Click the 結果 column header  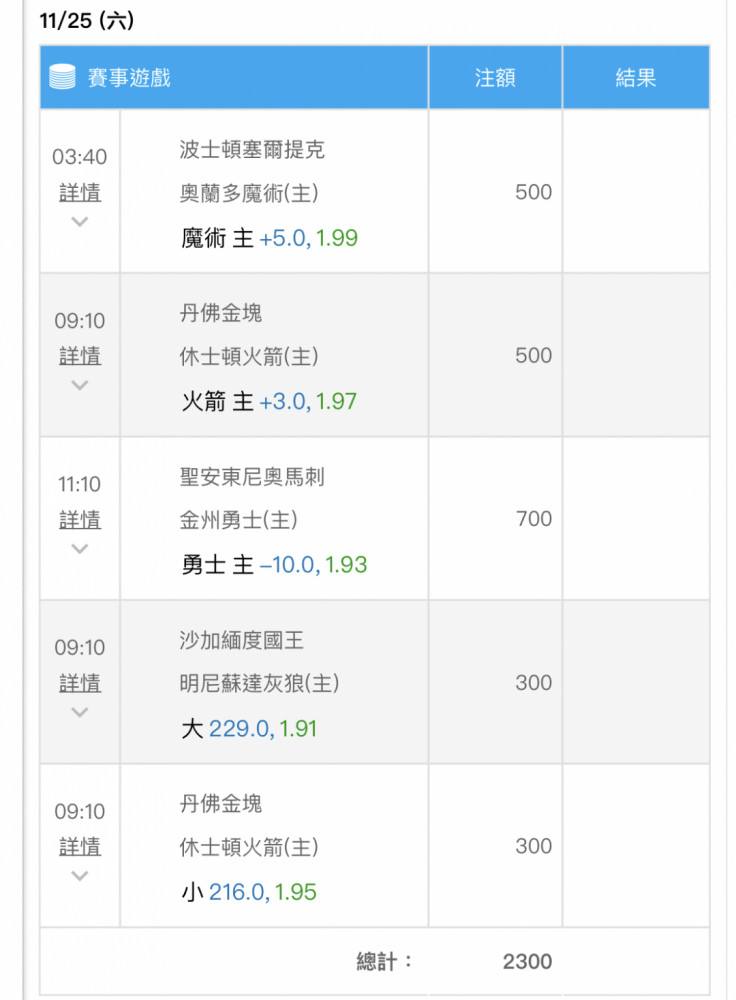(x=636, y=78)
